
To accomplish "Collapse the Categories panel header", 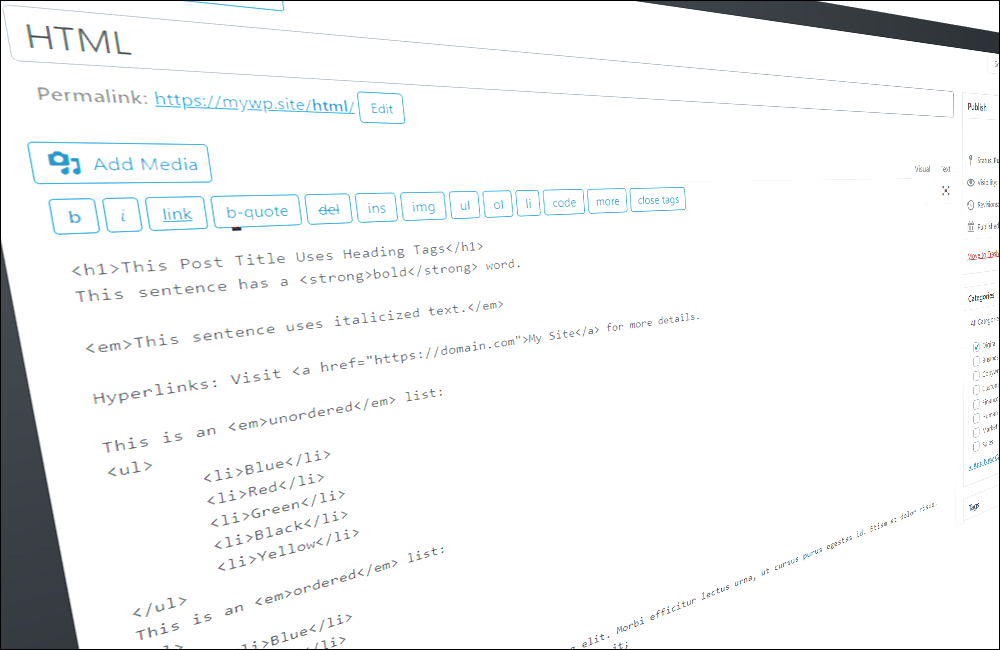I will (x=981, y=297).
